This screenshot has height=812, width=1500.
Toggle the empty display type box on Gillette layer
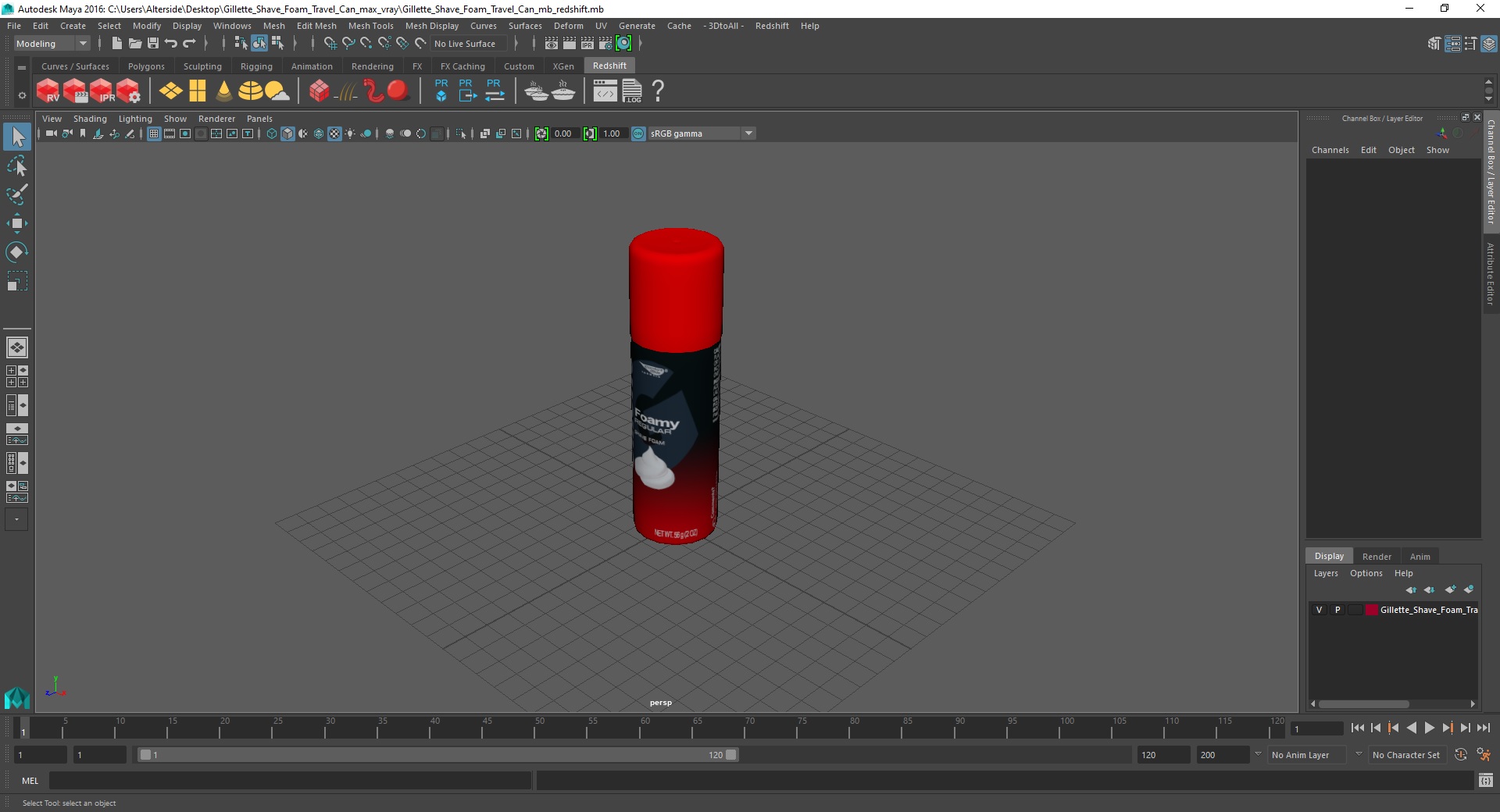pyautogui.click(x=1355, y=610)
